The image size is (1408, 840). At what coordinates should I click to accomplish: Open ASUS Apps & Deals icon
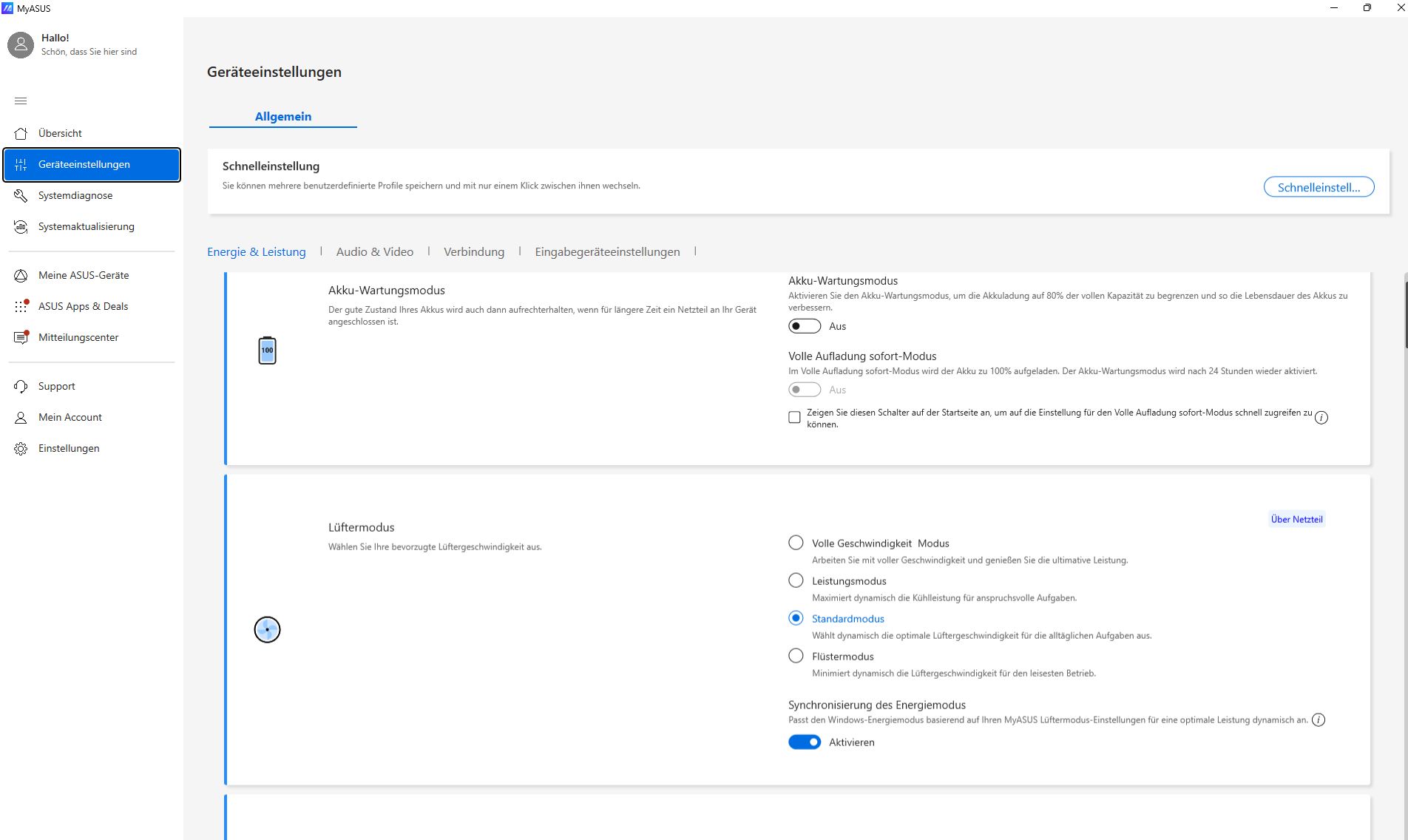(21, 306)
